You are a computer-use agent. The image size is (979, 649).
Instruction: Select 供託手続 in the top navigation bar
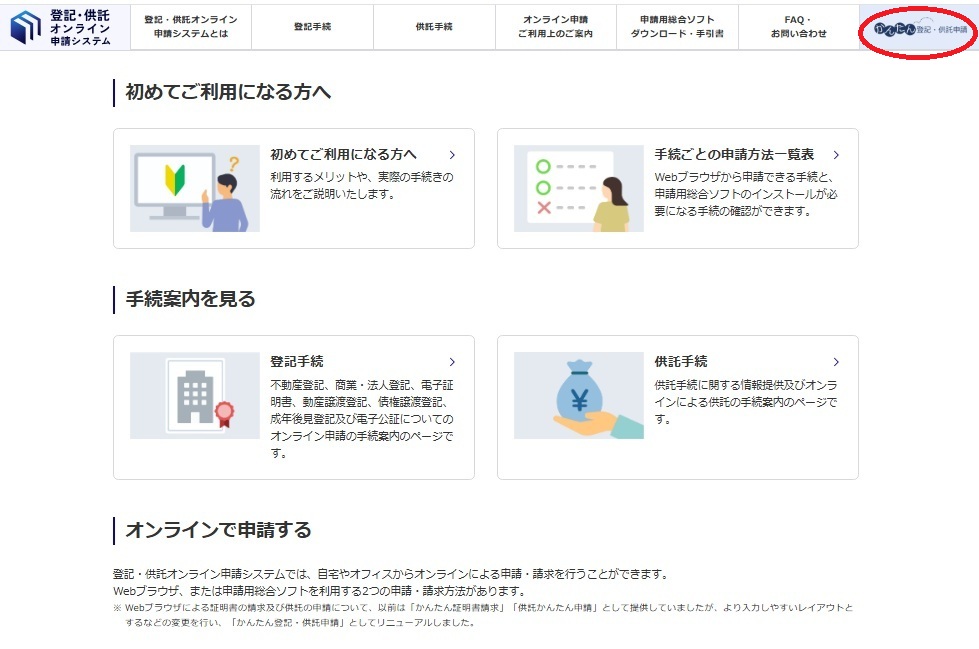tap(434, 26)
